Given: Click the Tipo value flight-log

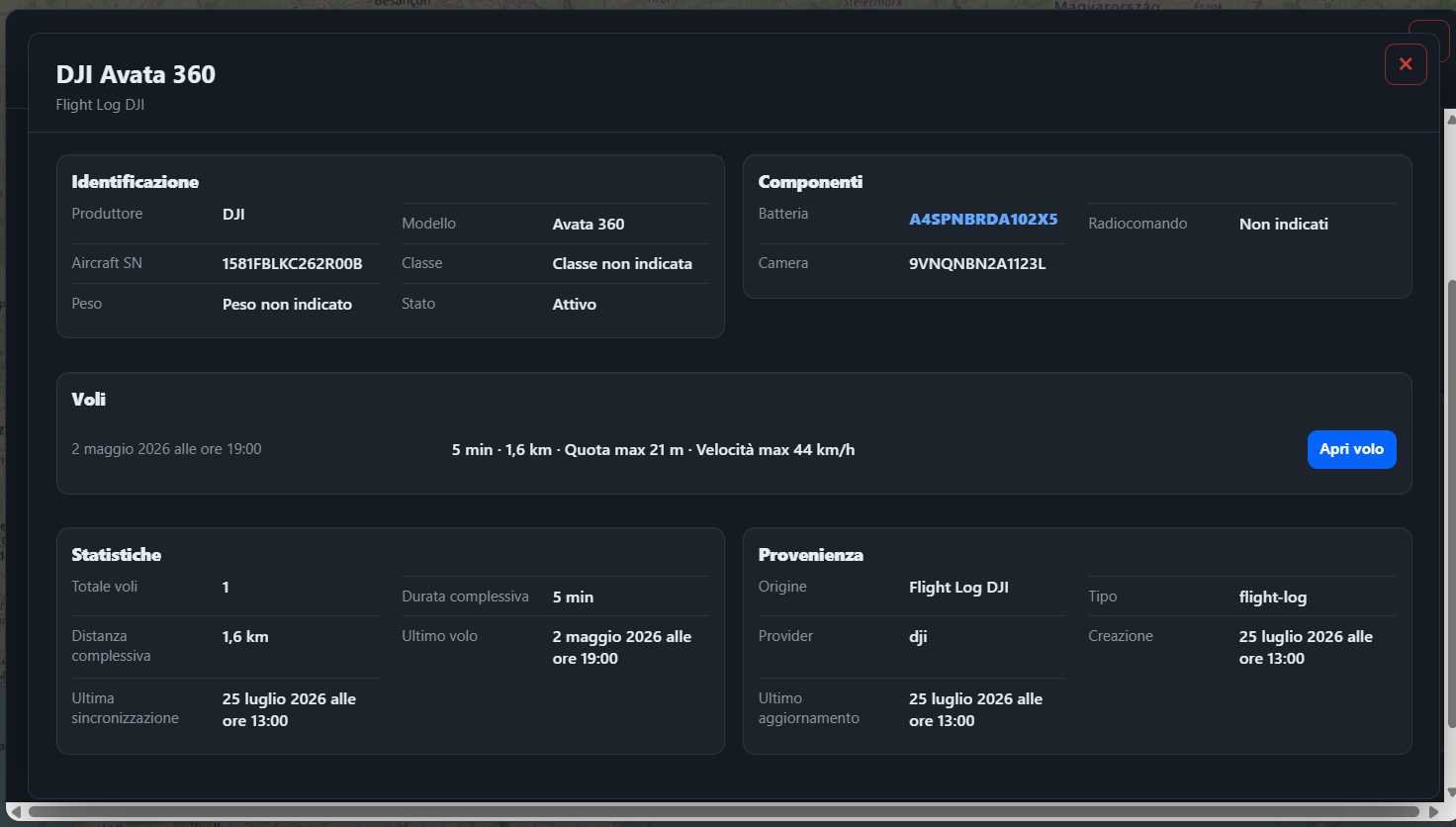Looking at the screenshot, I should point(1273,597).
